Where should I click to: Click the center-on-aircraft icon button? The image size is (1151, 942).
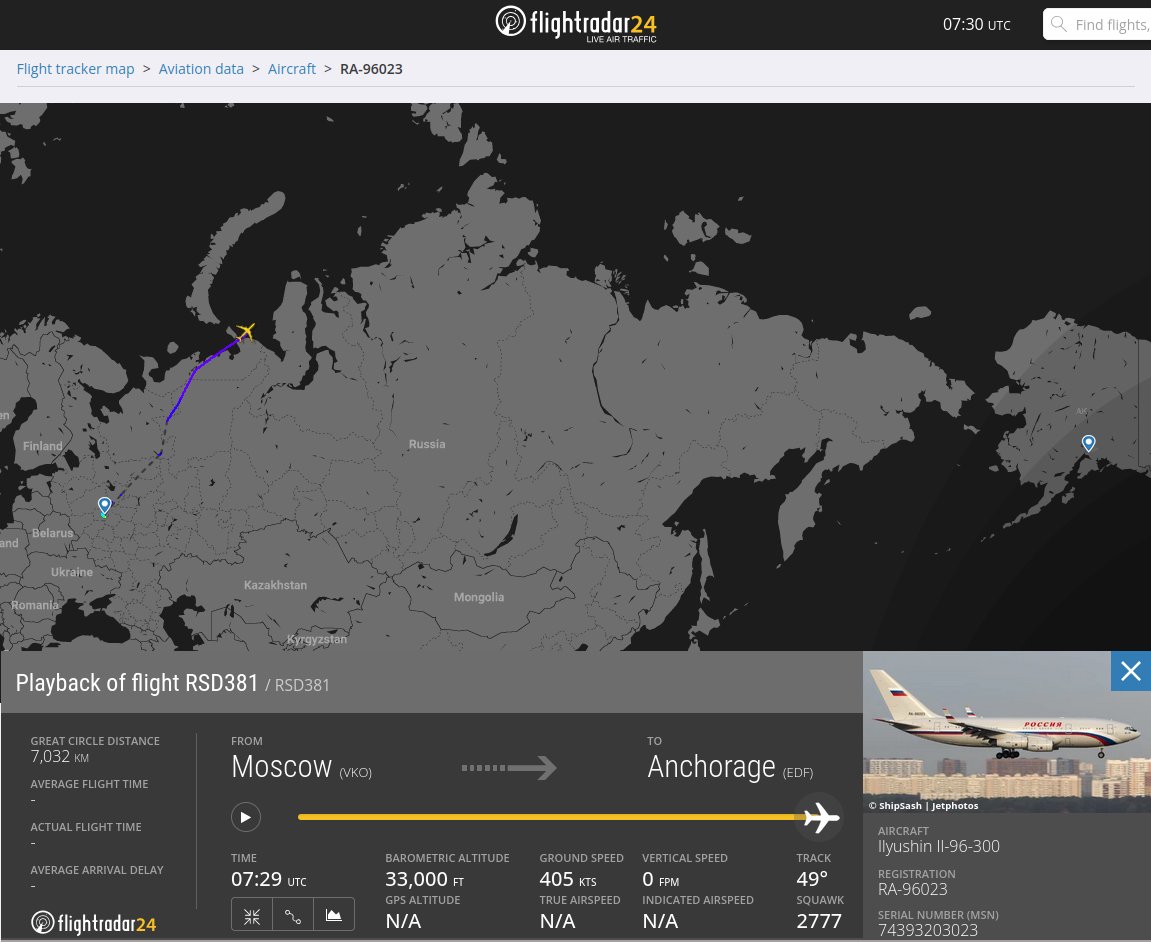[252, 916]
